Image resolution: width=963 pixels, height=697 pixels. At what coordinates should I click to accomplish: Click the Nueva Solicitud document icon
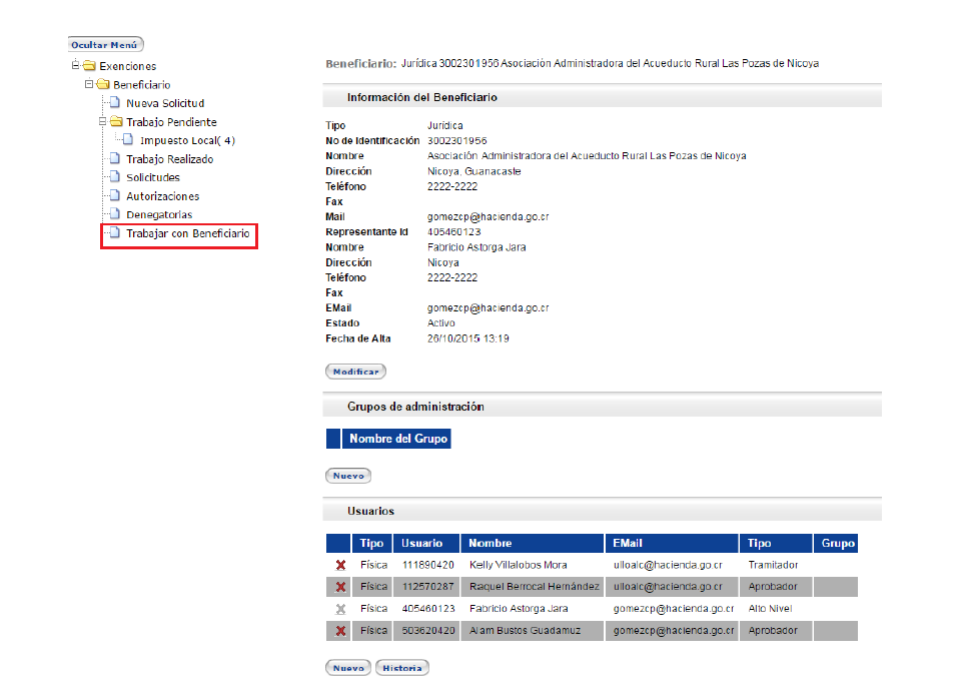click(114, 103)
